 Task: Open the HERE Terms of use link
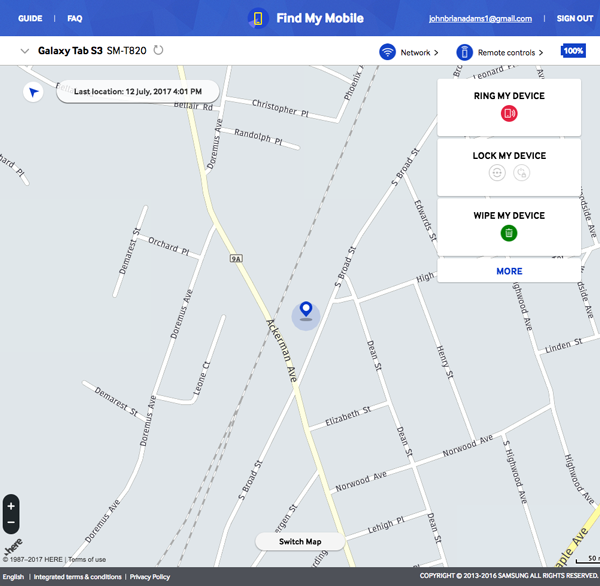click(x=87, y=560)
